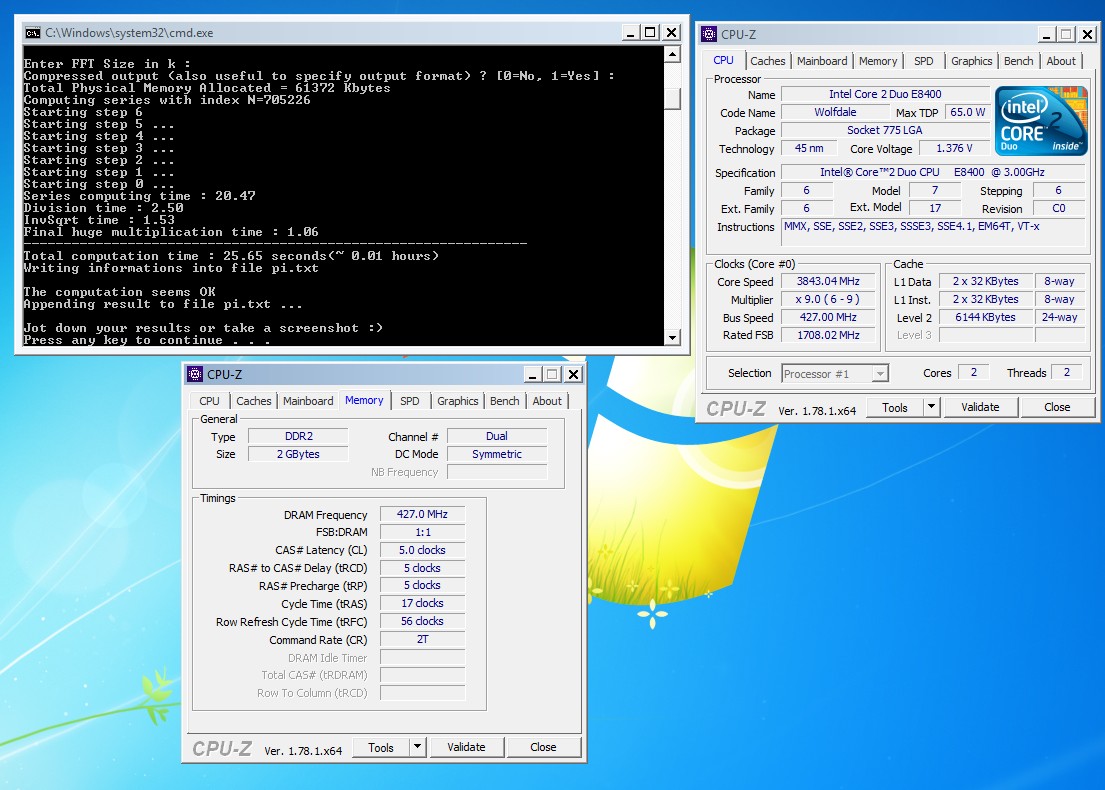1105x790 pixels.
Task: Open the SPD tab in the CPU window
Action: click(923, 61)
